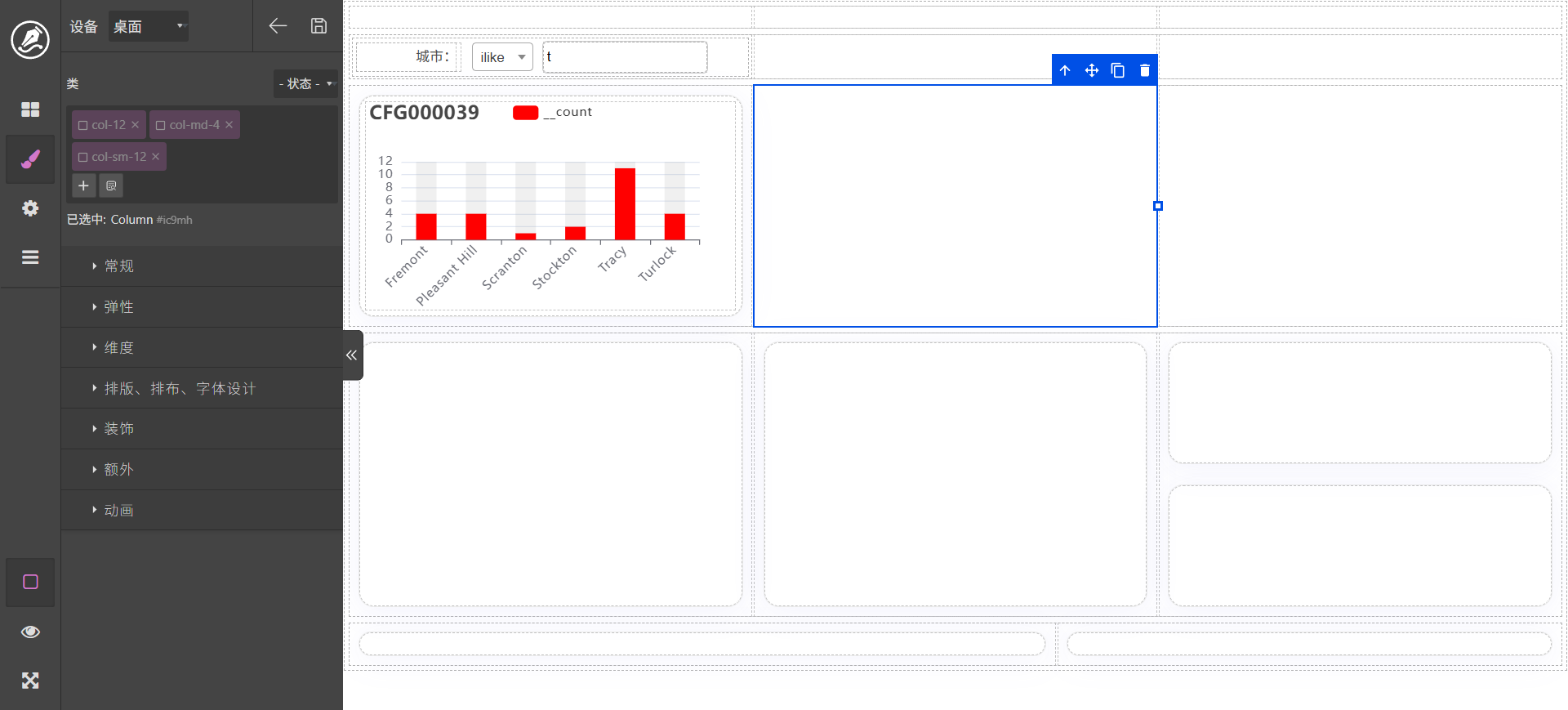
Task: Open the settings gear panel
Action: [30, 208]
